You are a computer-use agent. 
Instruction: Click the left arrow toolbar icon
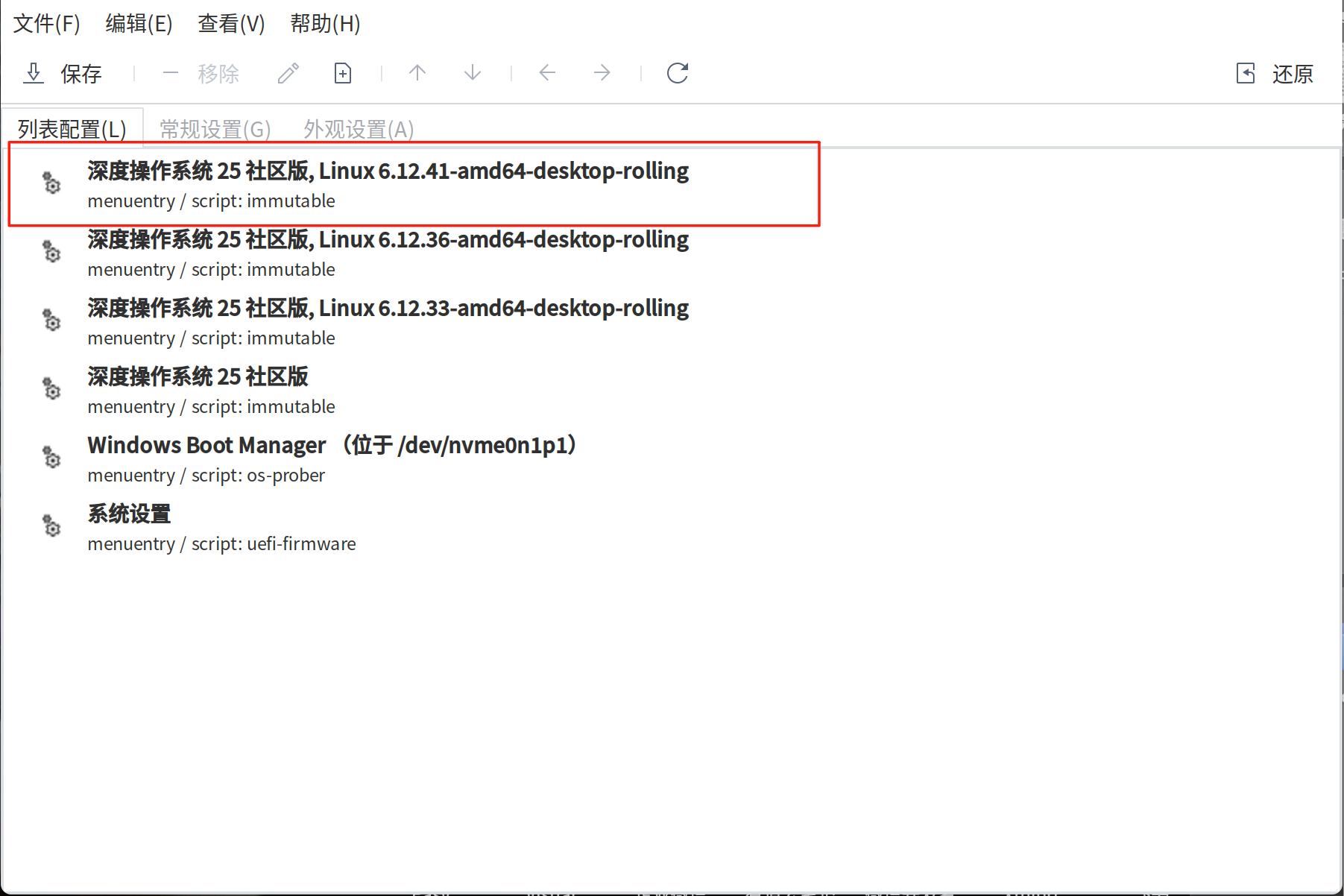pyautogui.click(x=547, y=73)
